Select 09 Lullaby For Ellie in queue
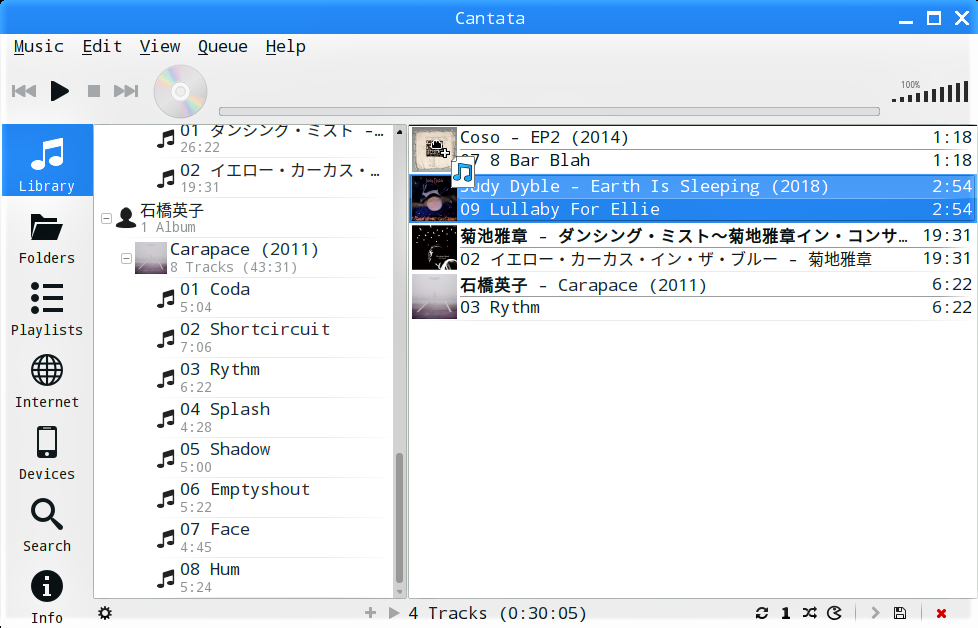Image resolution: width=978 pixels, height=628 pixels. coord(716,210)
